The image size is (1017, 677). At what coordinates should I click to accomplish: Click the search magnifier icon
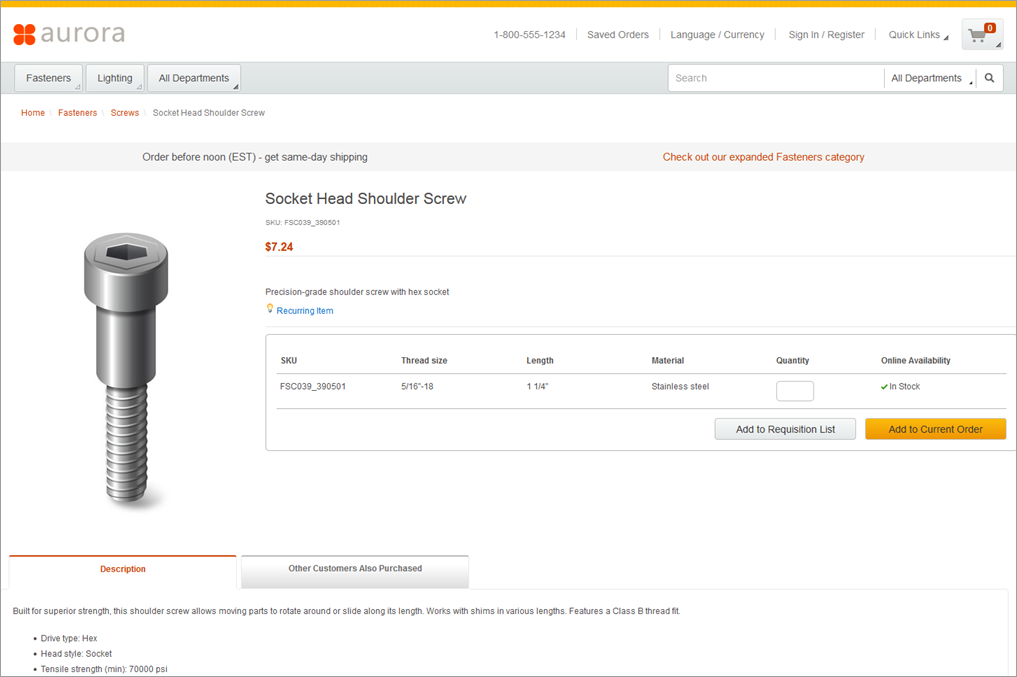(989, 78)
